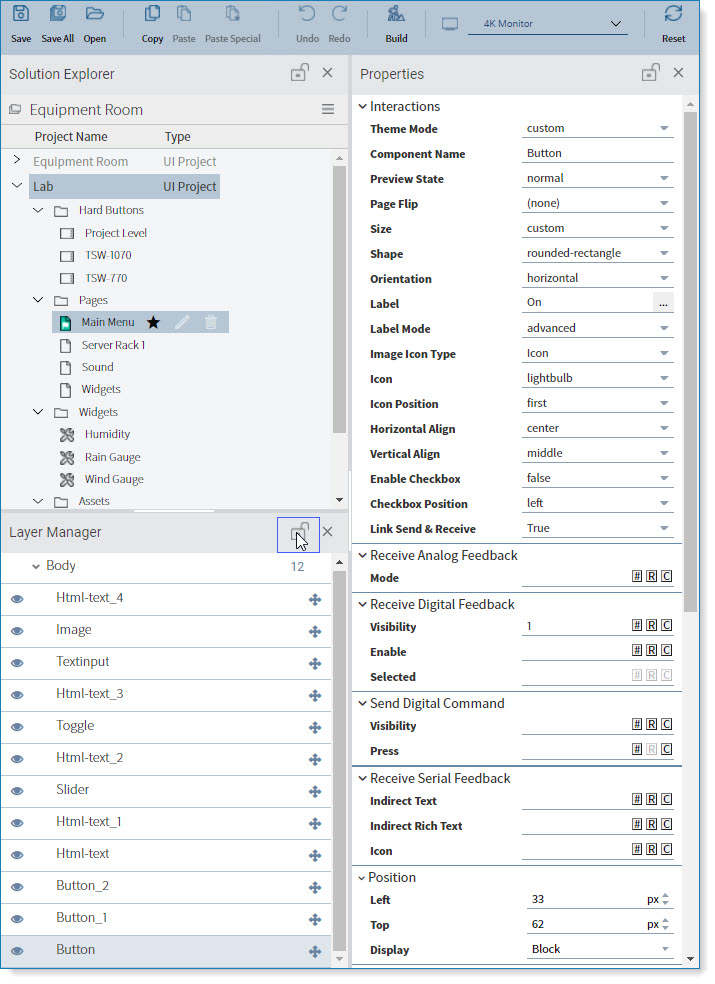Click the Properties panel vertical scrollbar
715x984 pixels.
690,361
